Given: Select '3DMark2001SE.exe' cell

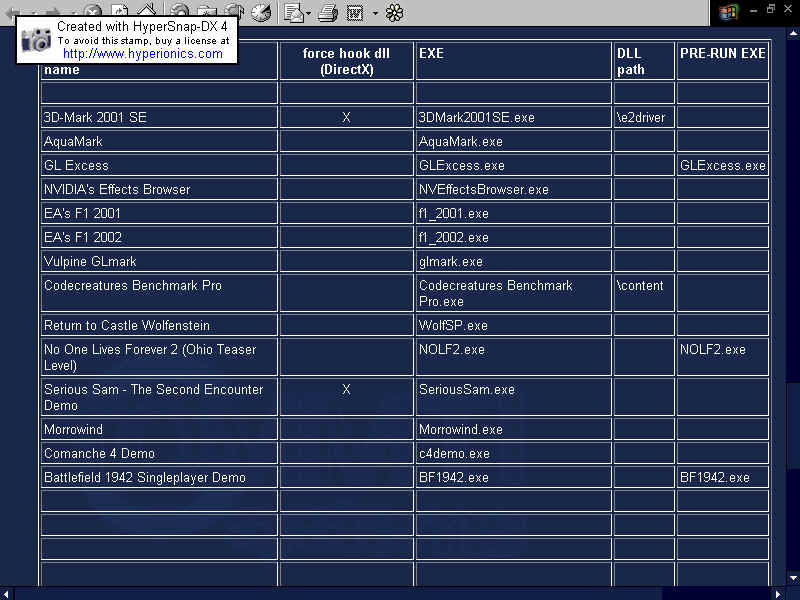Looking at the screenshot, I should pos(513,117).
